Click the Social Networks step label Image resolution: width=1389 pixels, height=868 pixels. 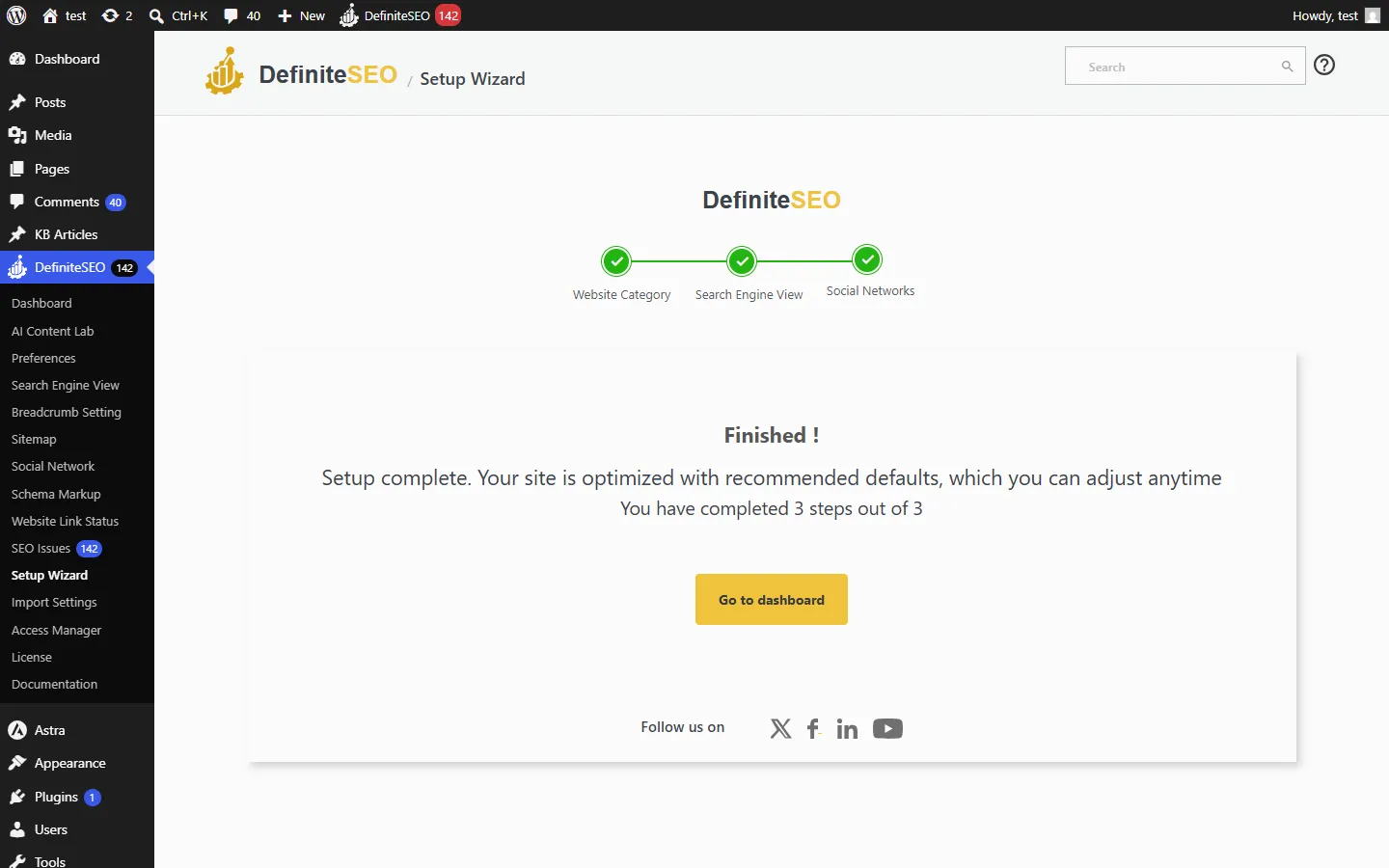tap(870, 290)
